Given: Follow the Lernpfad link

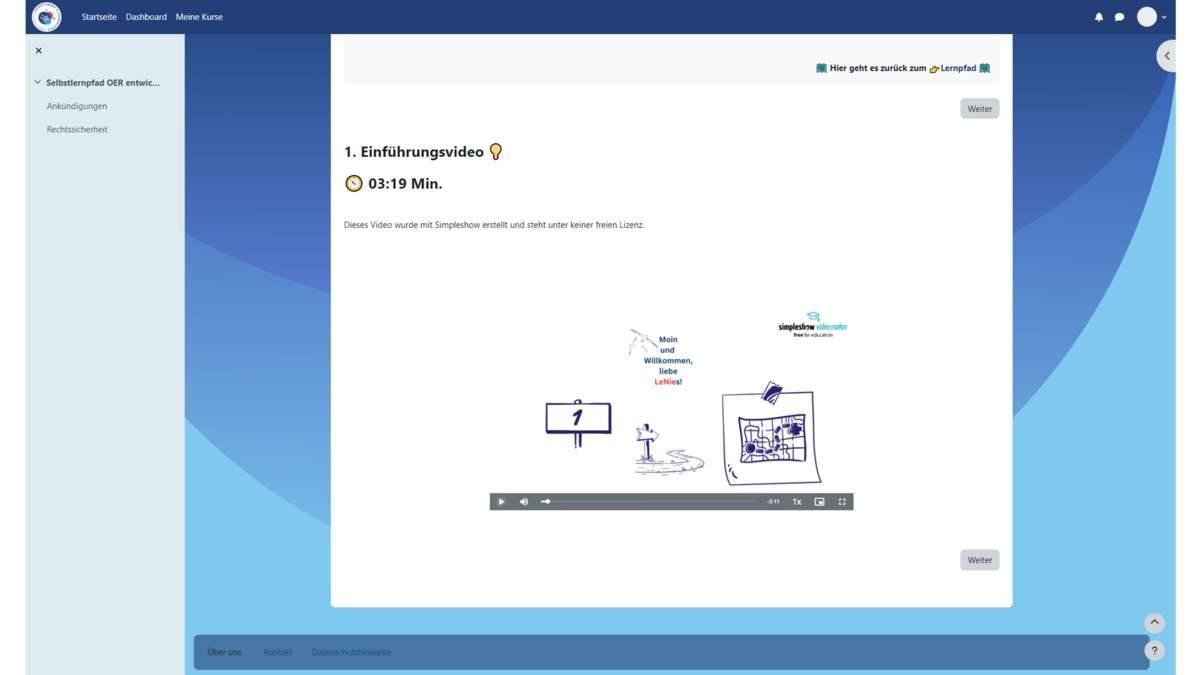Looking at the screenshot, I should [x=958, y=68].
